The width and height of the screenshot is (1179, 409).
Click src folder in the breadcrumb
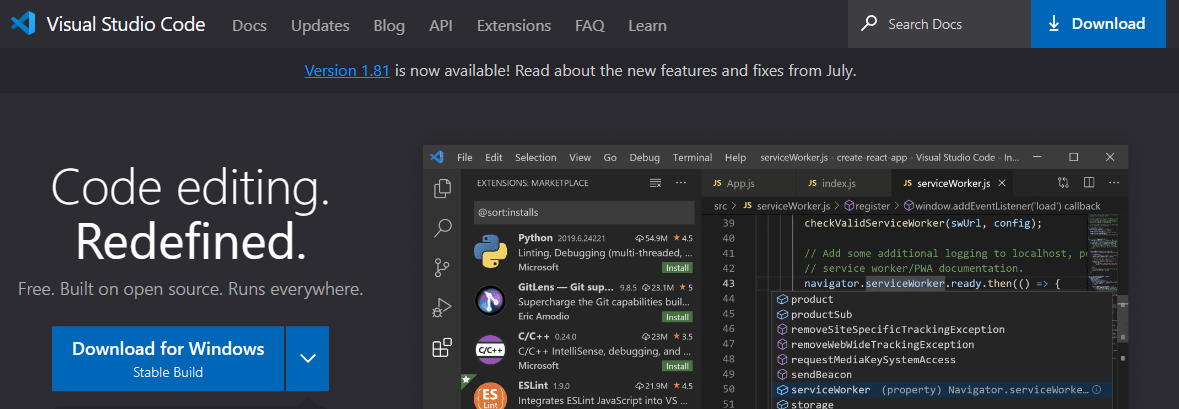720,205
